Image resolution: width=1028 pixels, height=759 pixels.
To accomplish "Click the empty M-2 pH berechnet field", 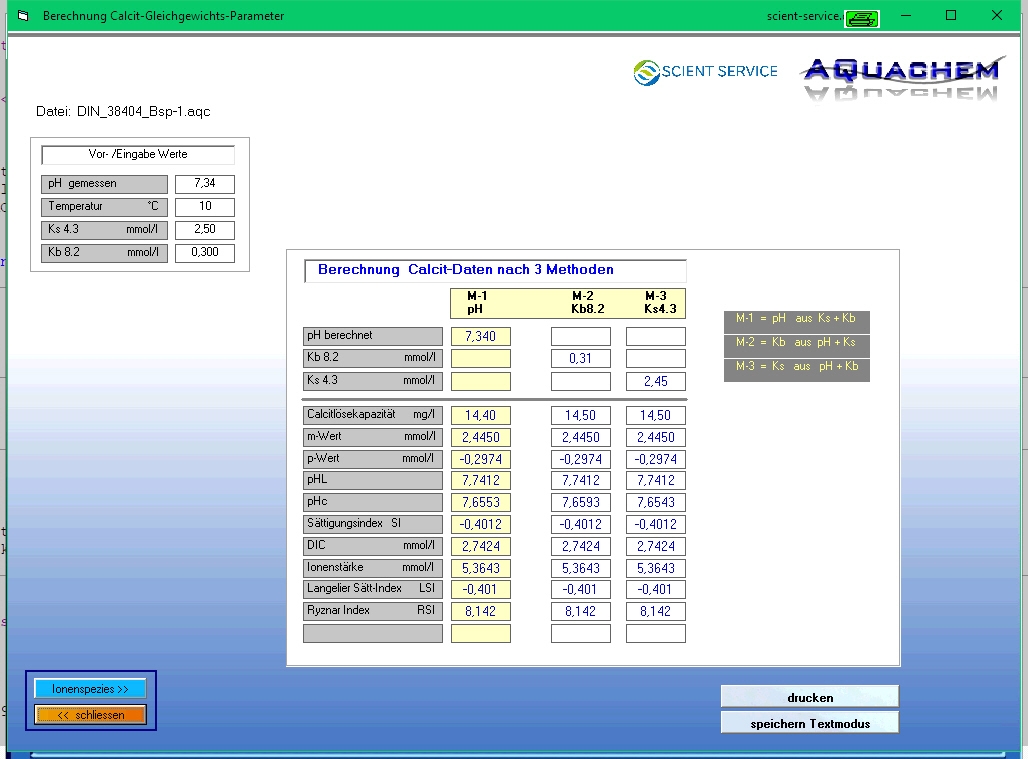I will coord(580,336).
